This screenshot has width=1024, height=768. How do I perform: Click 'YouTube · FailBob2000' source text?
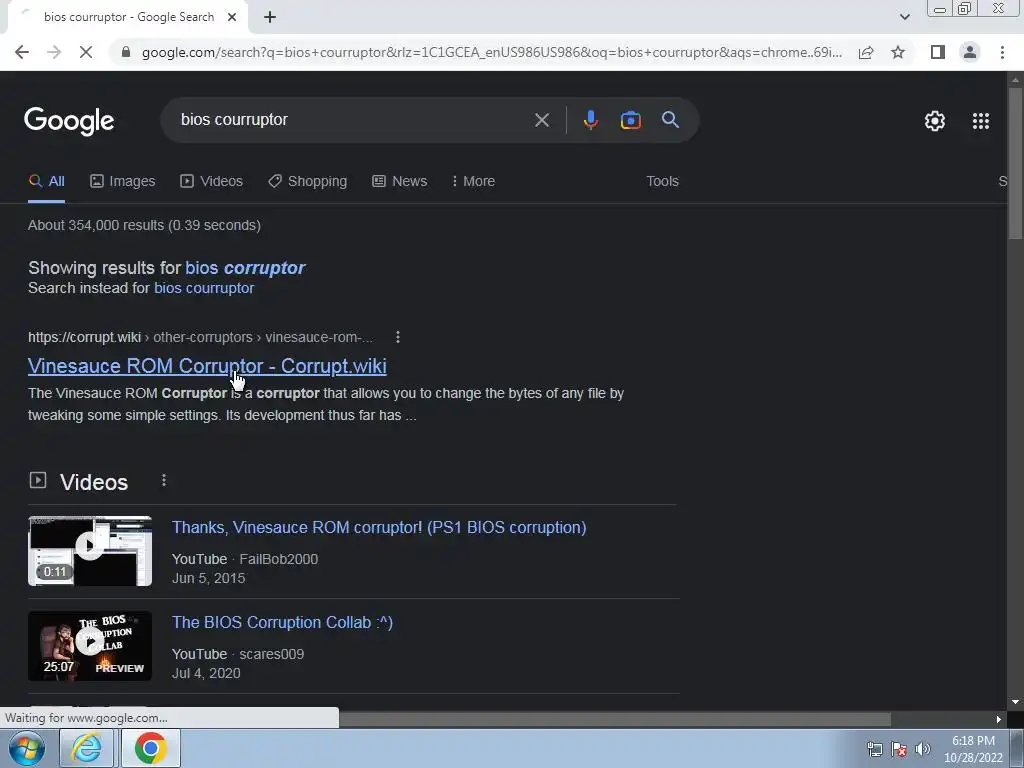pyautogui.click(x=245, y=559)
